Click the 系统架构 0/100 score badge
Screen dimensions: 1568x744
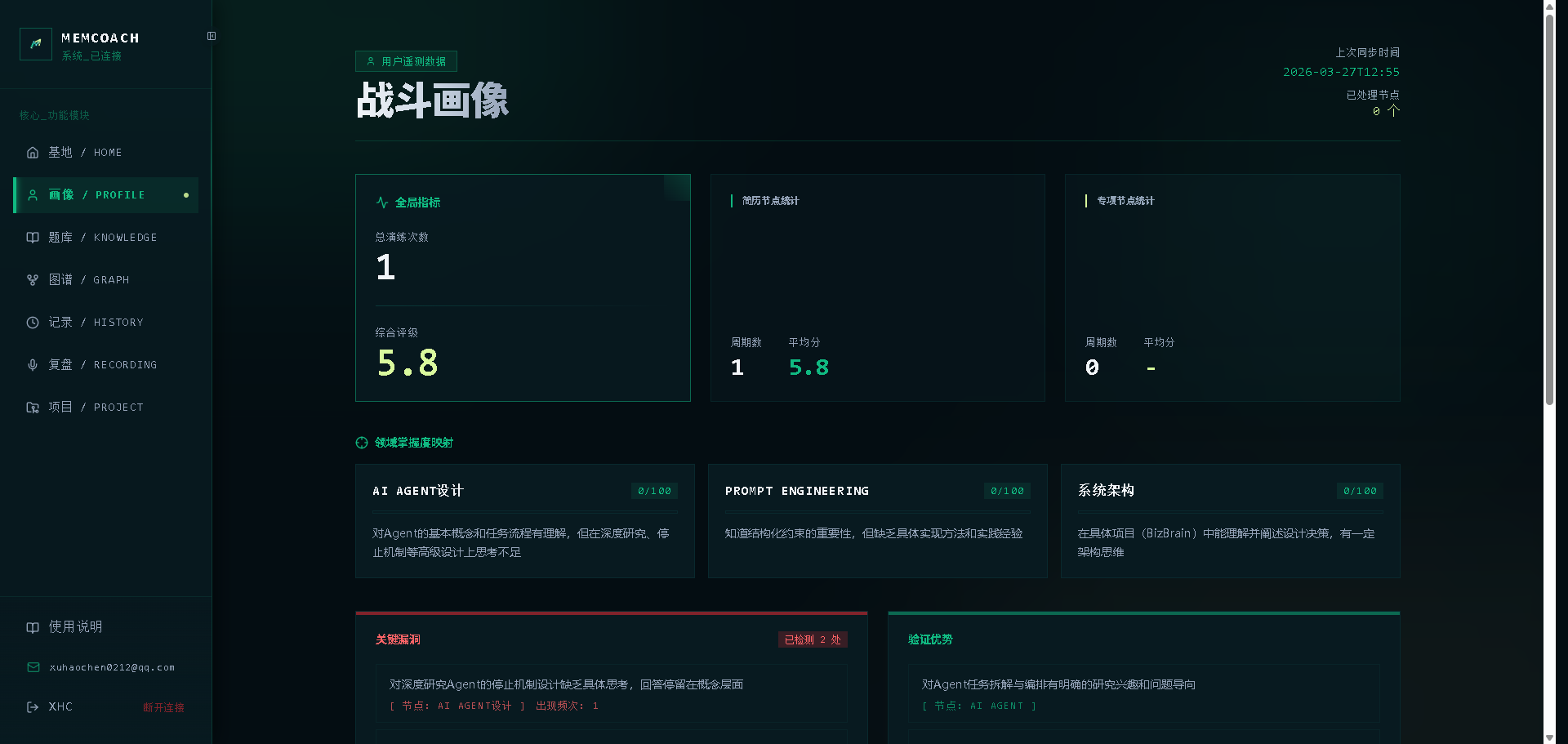1360,491
